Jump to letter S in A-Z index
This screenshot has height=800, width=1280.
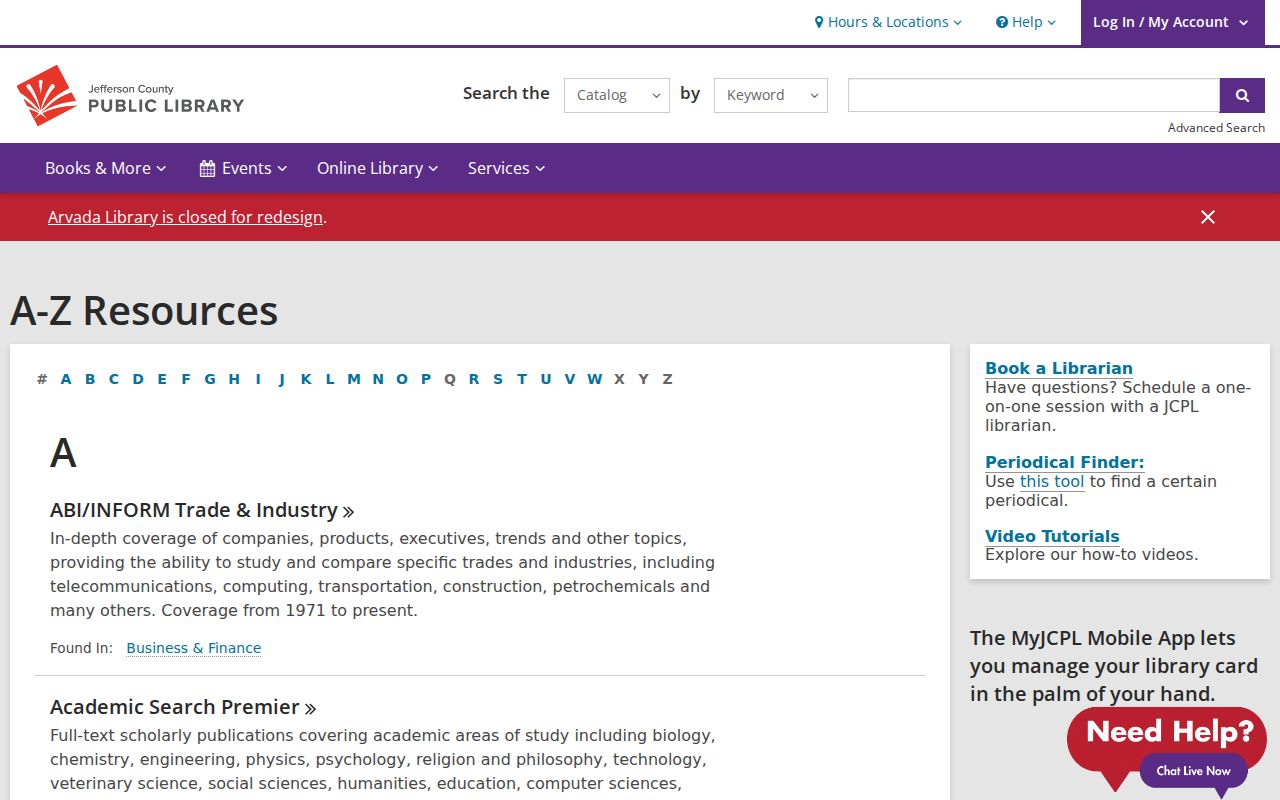(x=498, y=379)
